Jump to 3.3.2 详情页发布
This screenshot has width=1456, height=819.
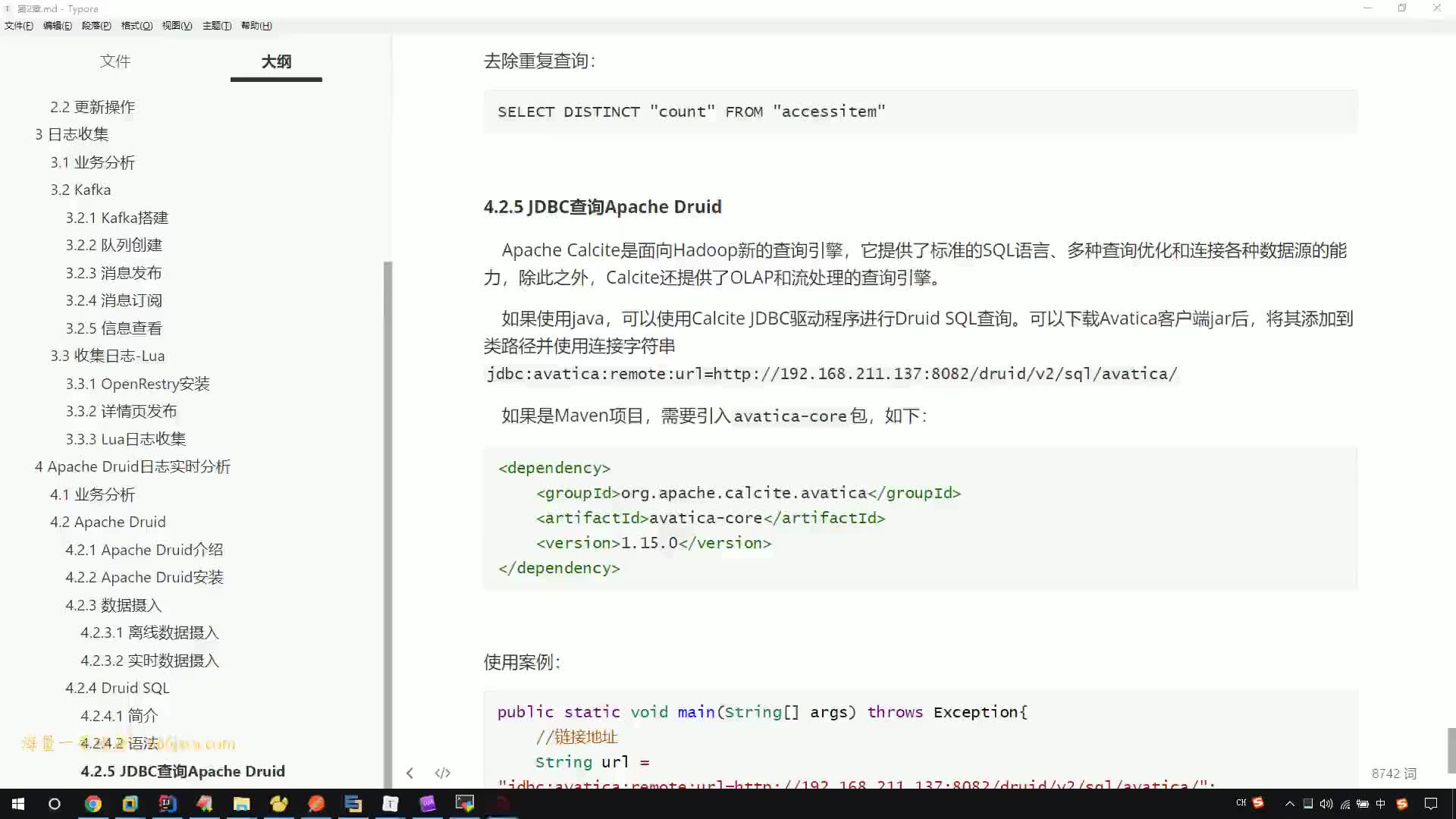pyautogui.click(x=121, y=411)
